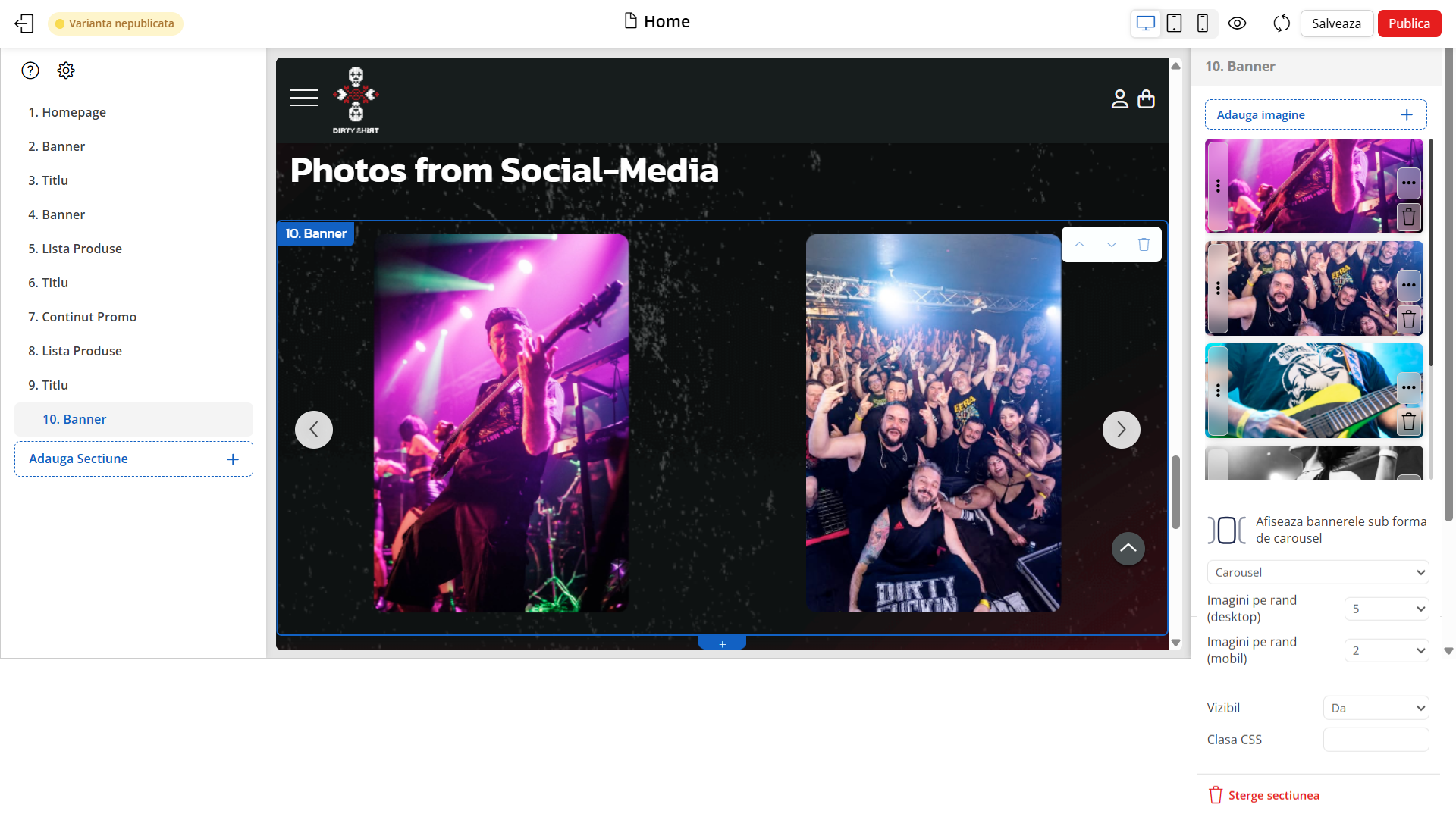Click Adauga imagine button
The height and width of the screenshot is (817, 1456).
1315,114
